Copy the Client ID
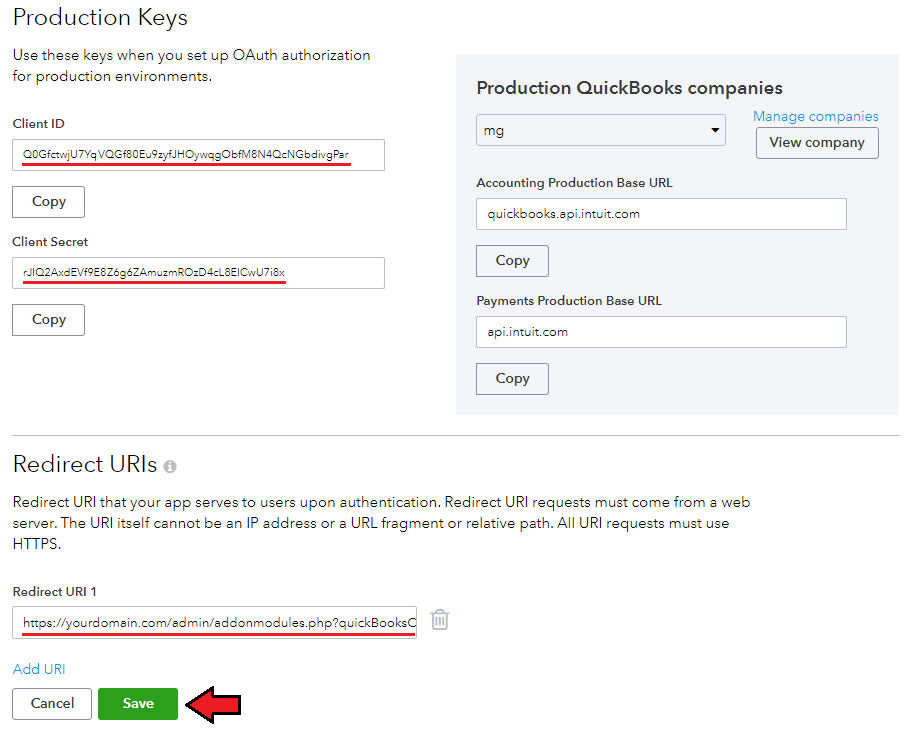The height and width of the screenshot is (735, 908). [x=49, y=202]
